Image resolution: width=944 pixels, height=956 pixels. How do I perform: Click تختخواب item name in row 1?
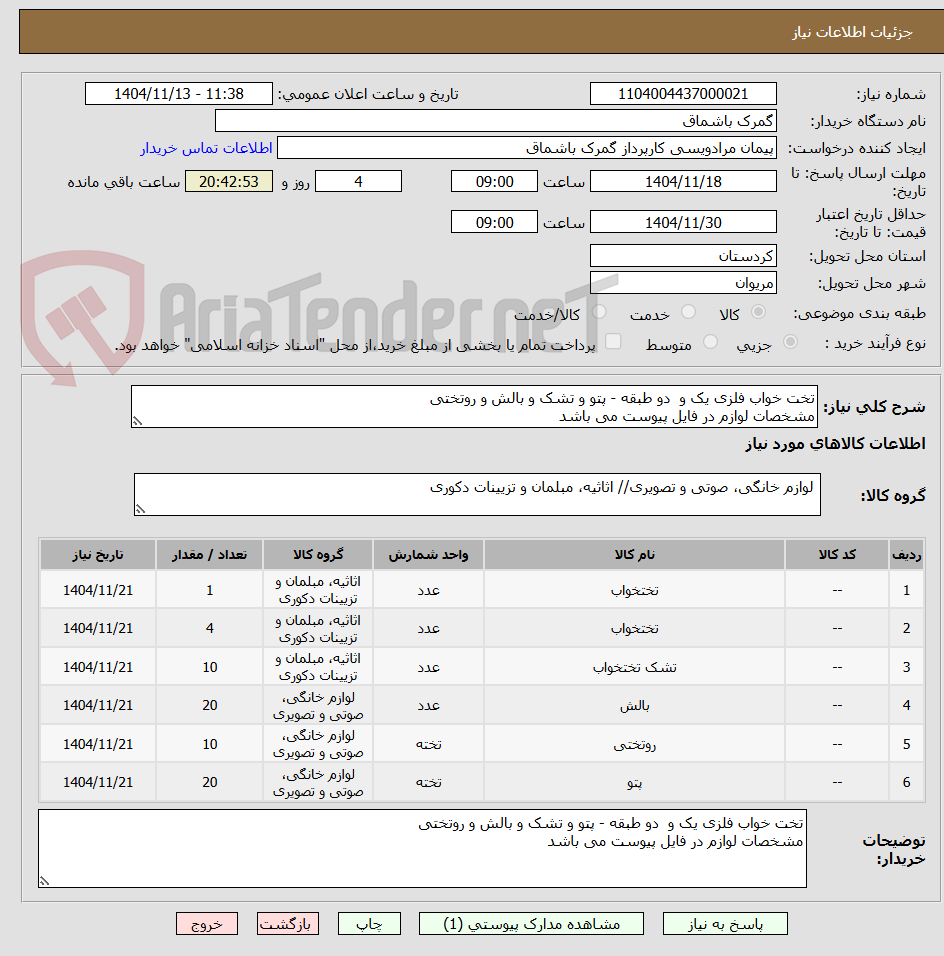634,590
